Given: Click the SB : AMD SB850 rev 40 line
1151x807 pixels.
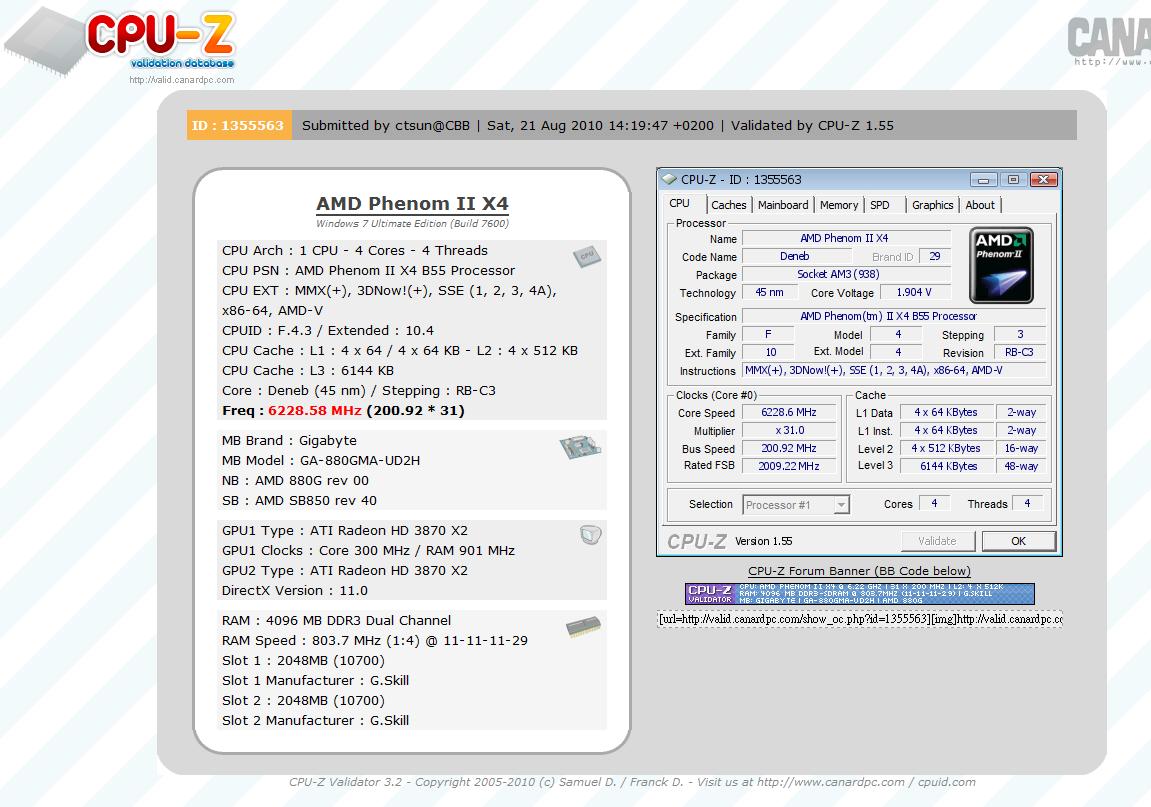Looking at the screenshot, I should click(x=299, y=500).
